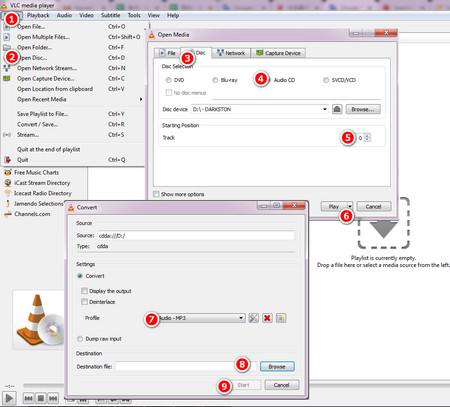The width and height of the screenshot is (450, 407).
Task: Choose Quit at the end of playlist
Action: click(73, 149)
